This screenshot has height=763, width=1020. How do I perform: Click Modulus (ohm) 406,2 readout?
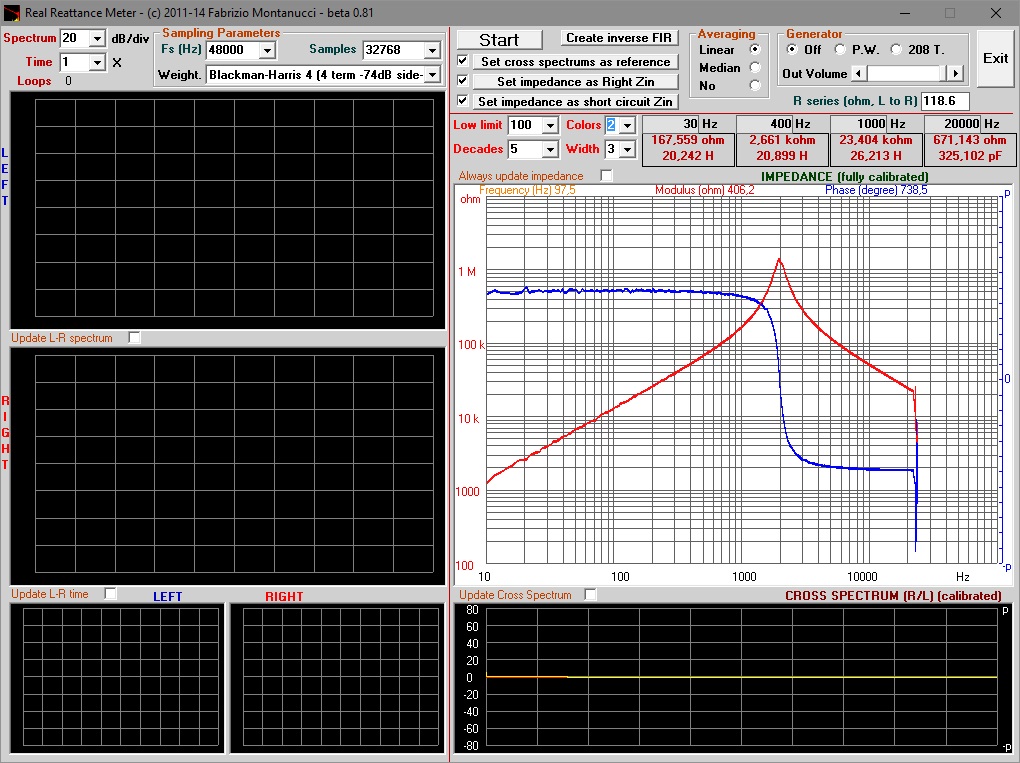point(705,190)
